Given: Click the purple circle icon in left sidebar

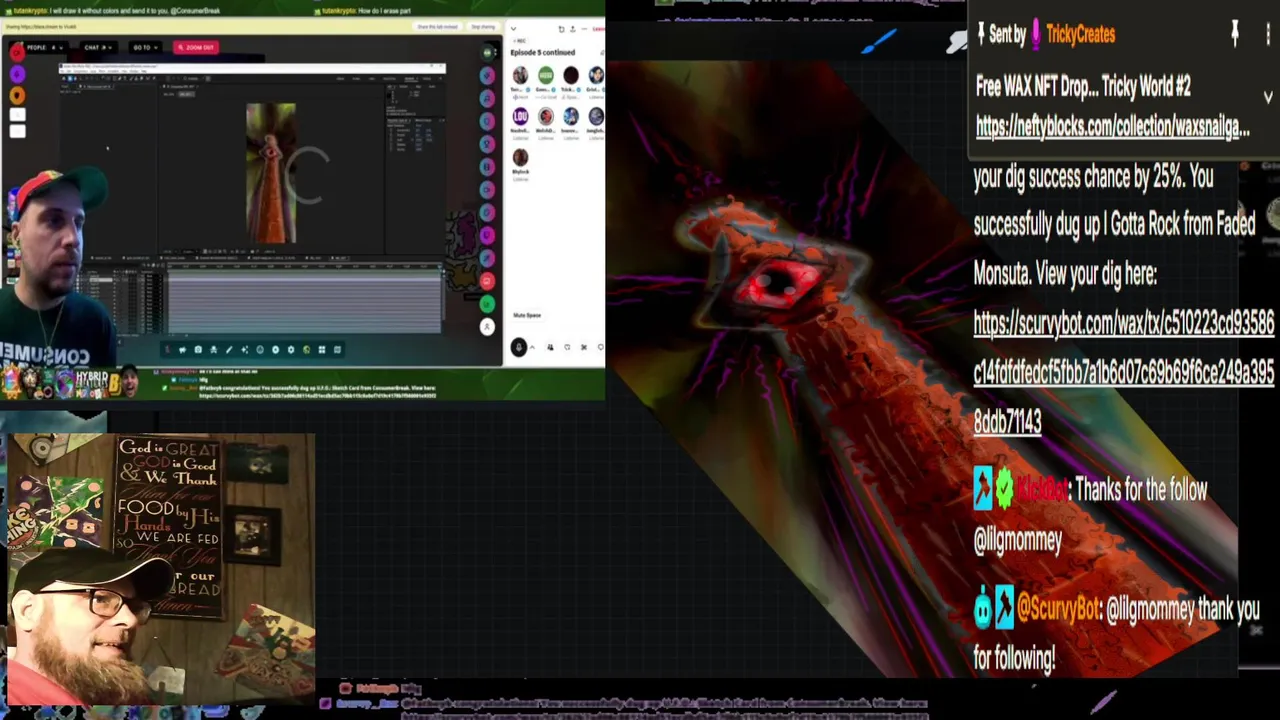Looking at the screenshot, I should (x=17, y=73).
